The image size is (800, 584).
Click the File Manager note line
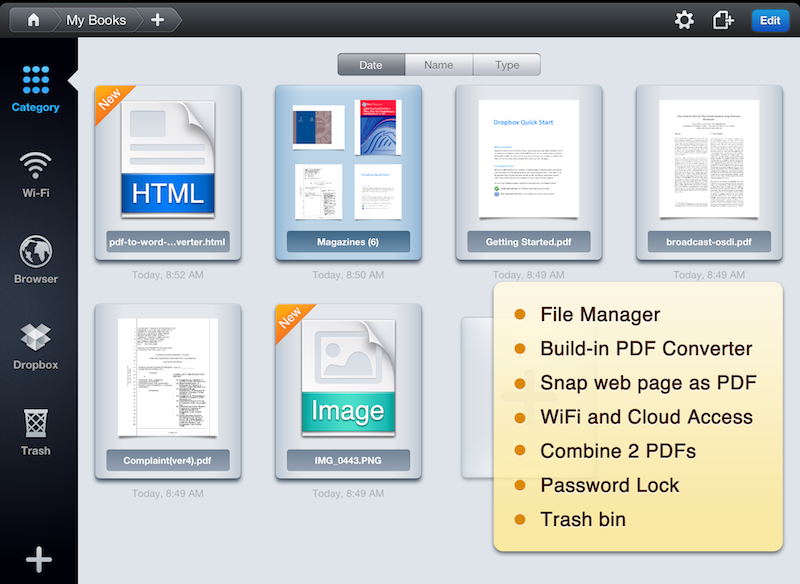point(600,314)
